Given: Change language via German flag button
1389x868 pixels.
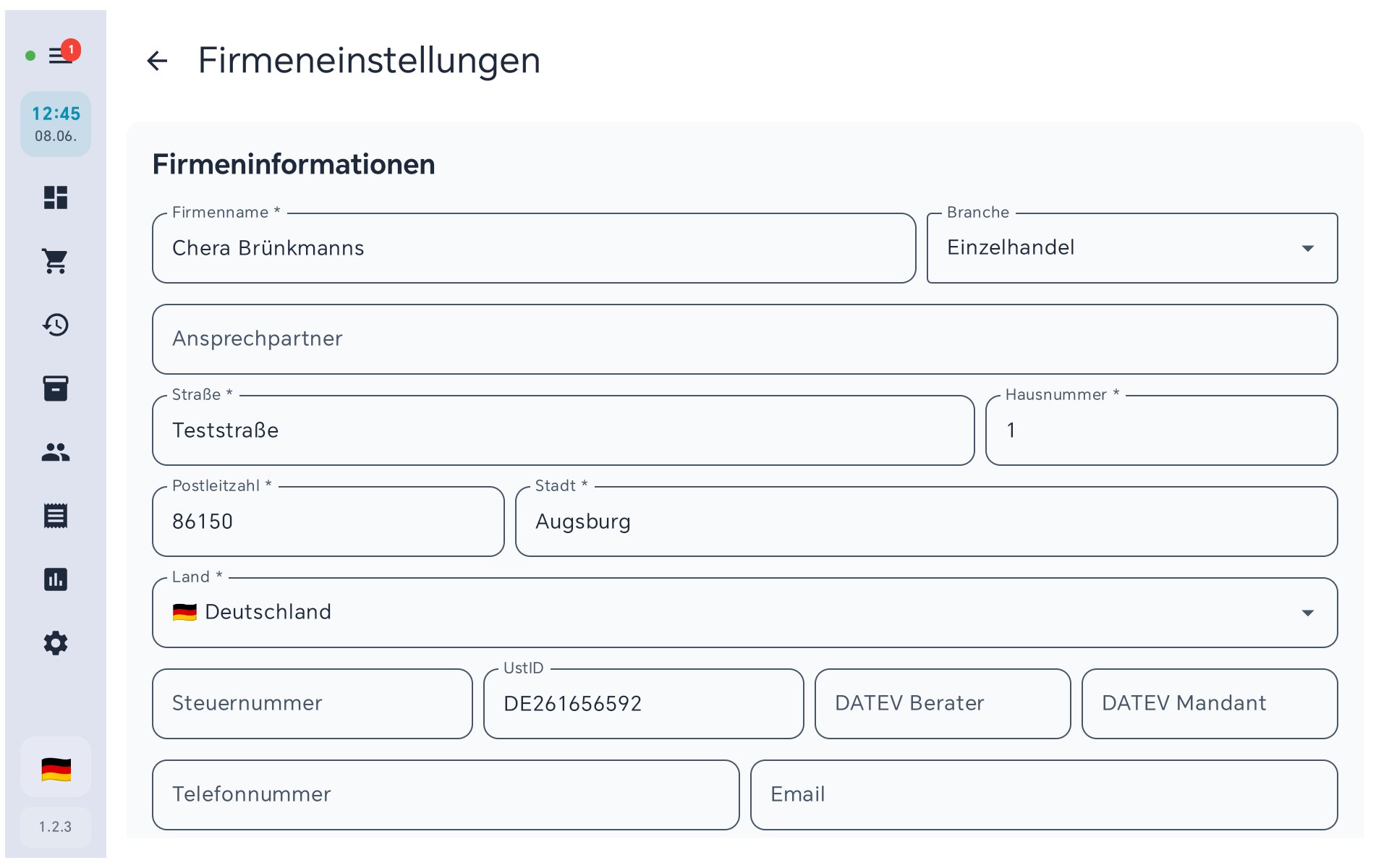Looking at the screenshot, I should 56,769.
